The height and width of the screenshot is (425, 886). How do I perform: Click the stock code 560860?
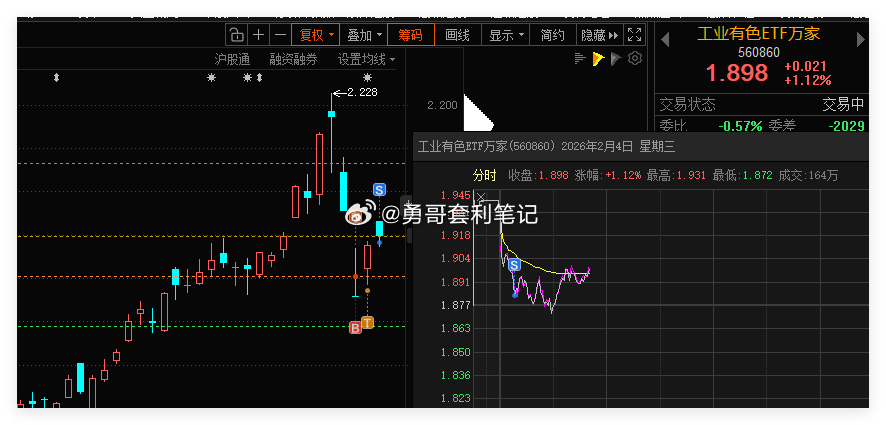coord(759,53)
